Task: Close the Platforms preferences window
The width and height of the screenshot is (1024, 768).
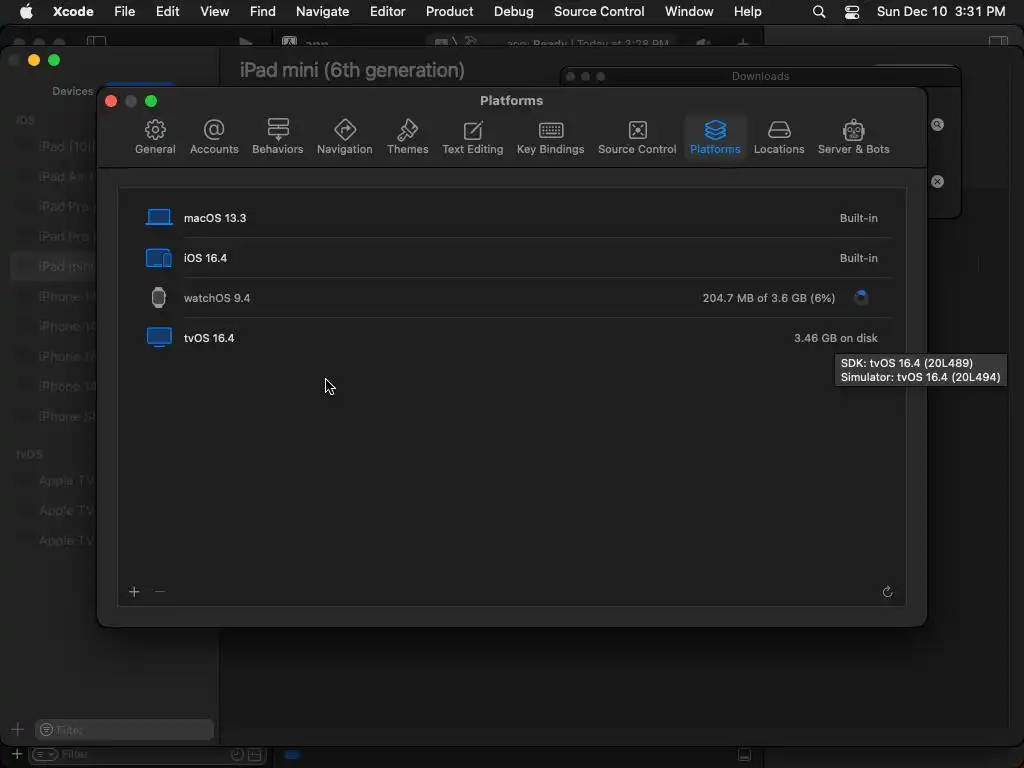Action: point(111,101)
